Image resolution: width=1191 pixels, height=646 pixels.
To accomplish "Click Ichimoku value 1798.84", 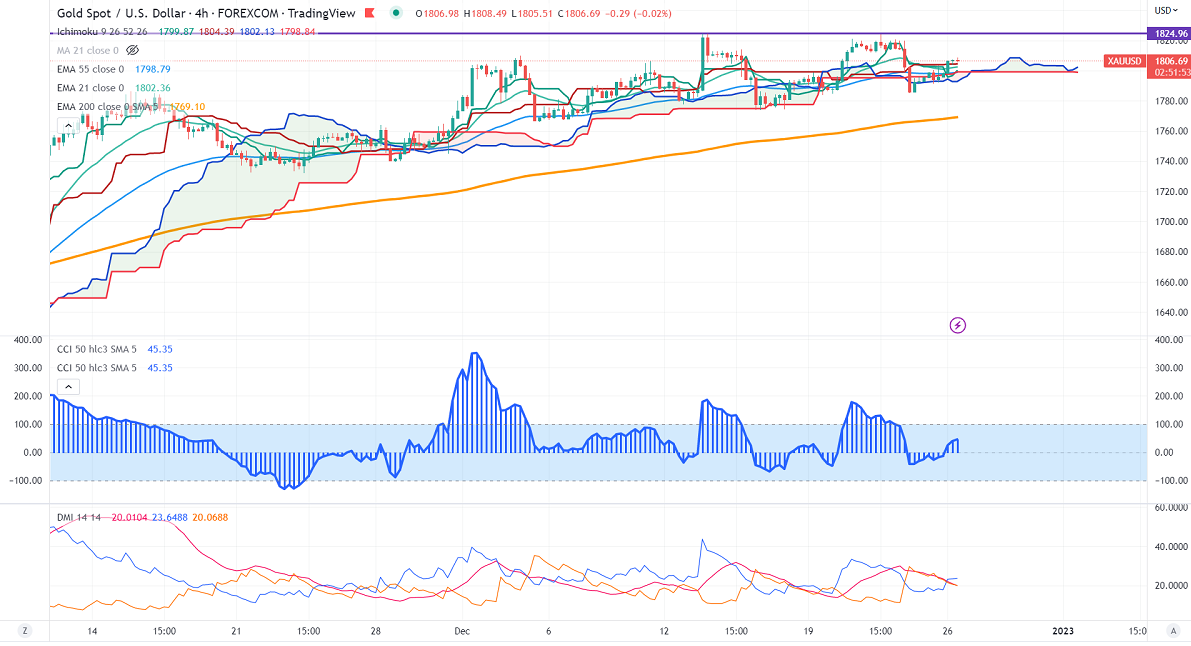I will (x=298, y=32).
